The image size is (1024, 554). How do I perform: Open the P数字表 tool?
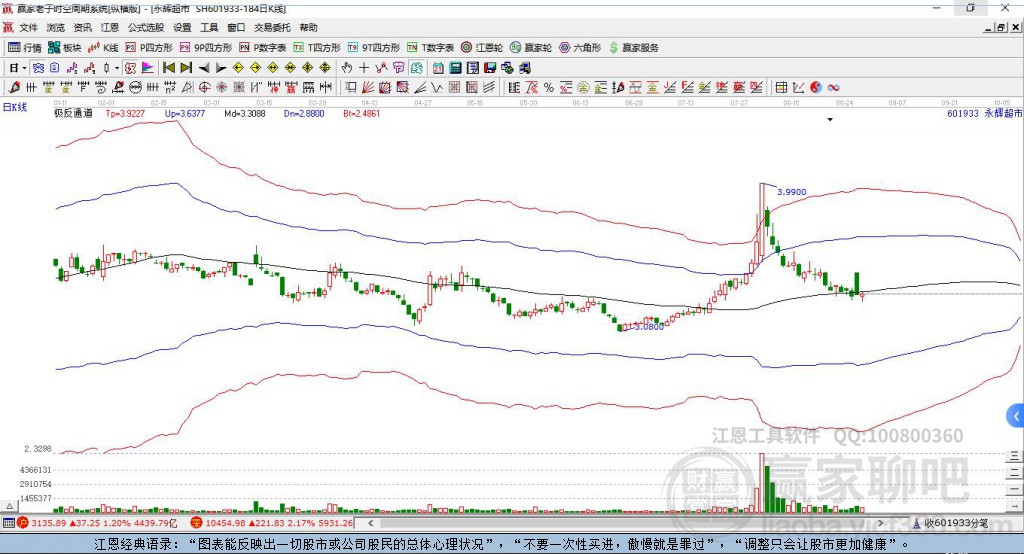pyautogui.click(x=263, y=48)
